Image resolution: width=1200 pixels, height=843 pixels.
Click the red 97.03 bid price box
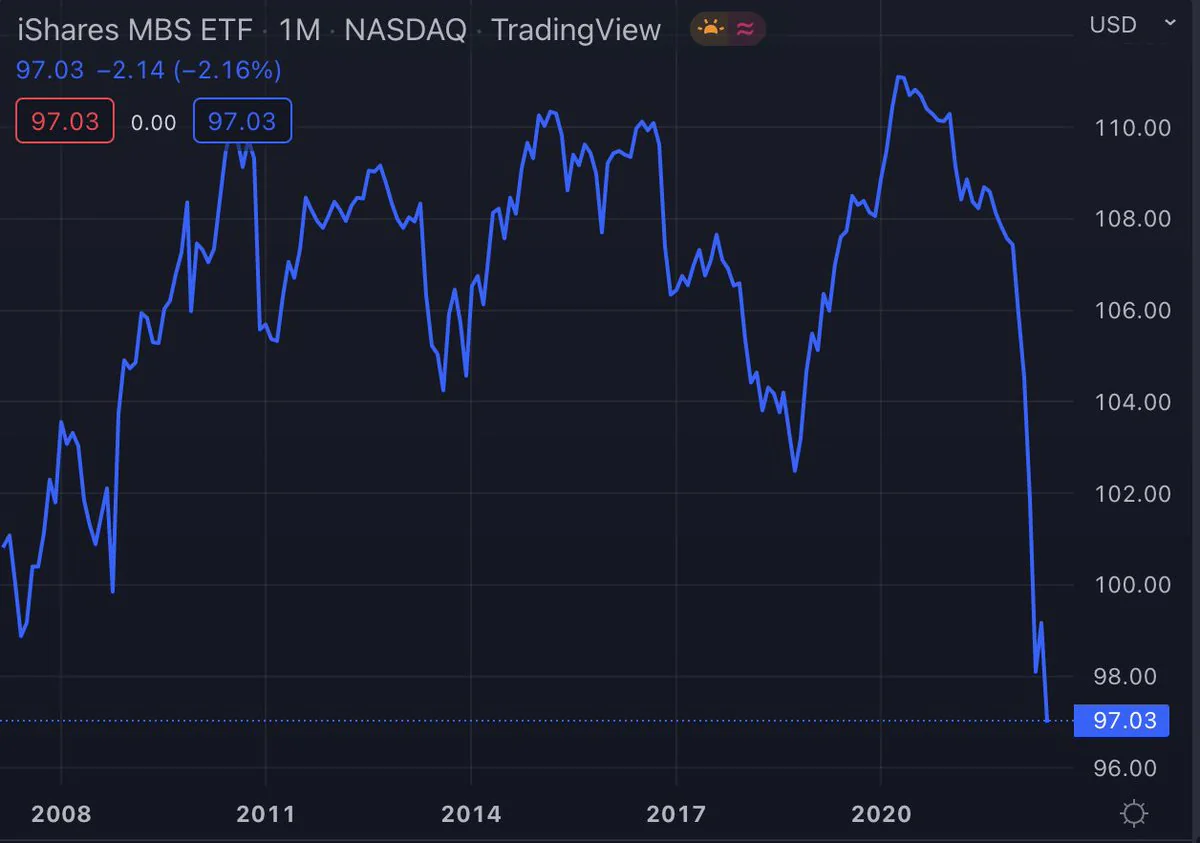pyautogui.click(x=65, y=122)
